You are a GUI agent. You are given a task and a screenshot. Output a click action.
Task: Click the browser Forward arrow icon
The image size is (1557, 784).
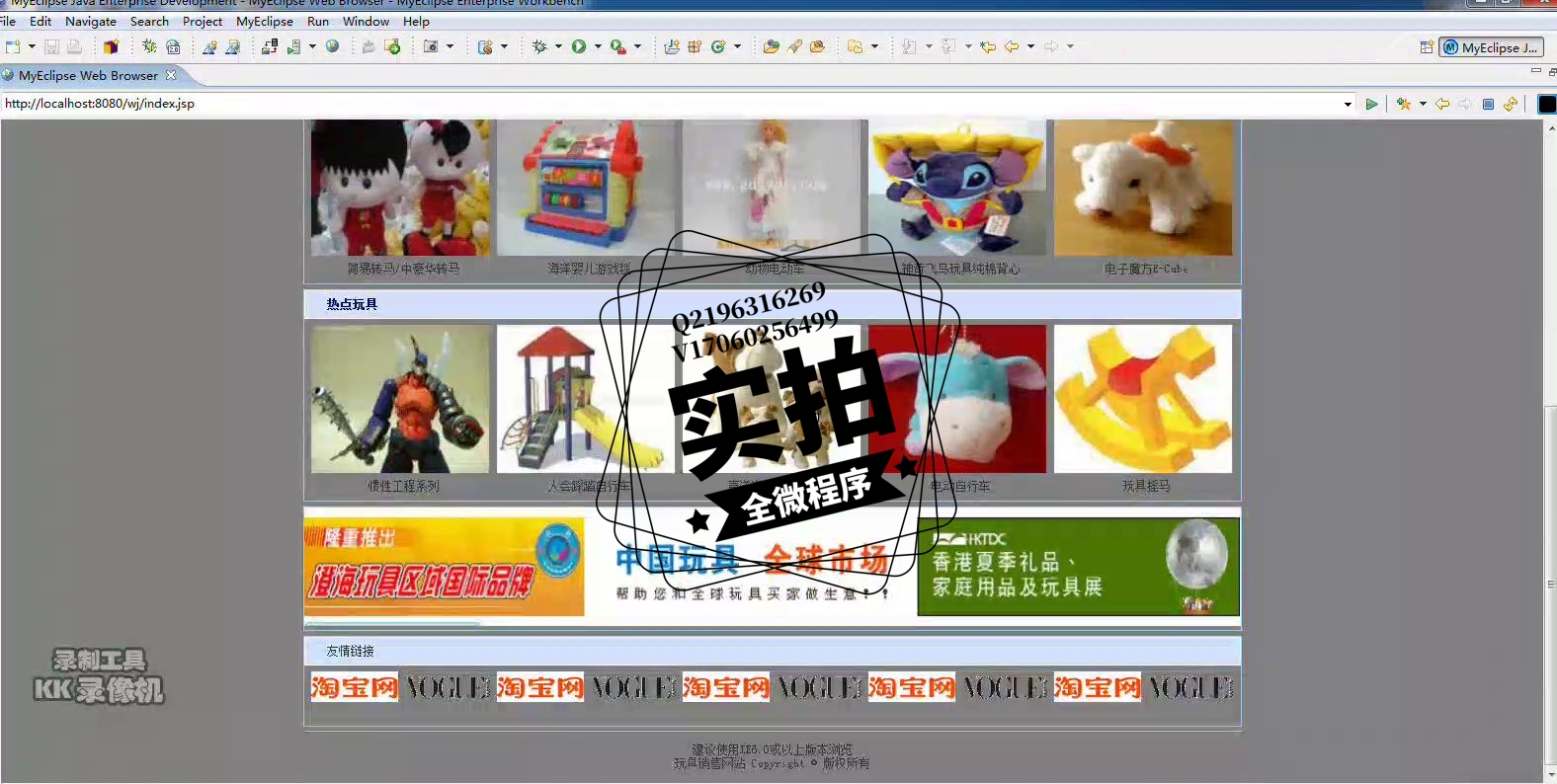pyautogui.click(x=1465, y=104)
